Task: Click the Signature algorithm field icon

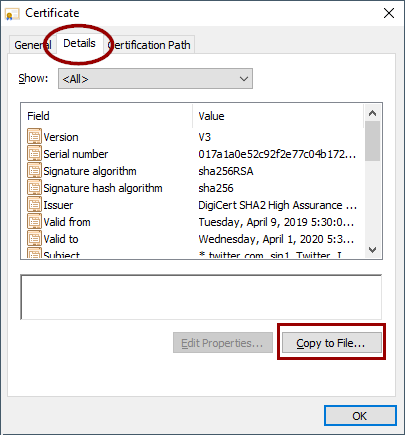Action: pyautogui.click(x=34, y=170)
